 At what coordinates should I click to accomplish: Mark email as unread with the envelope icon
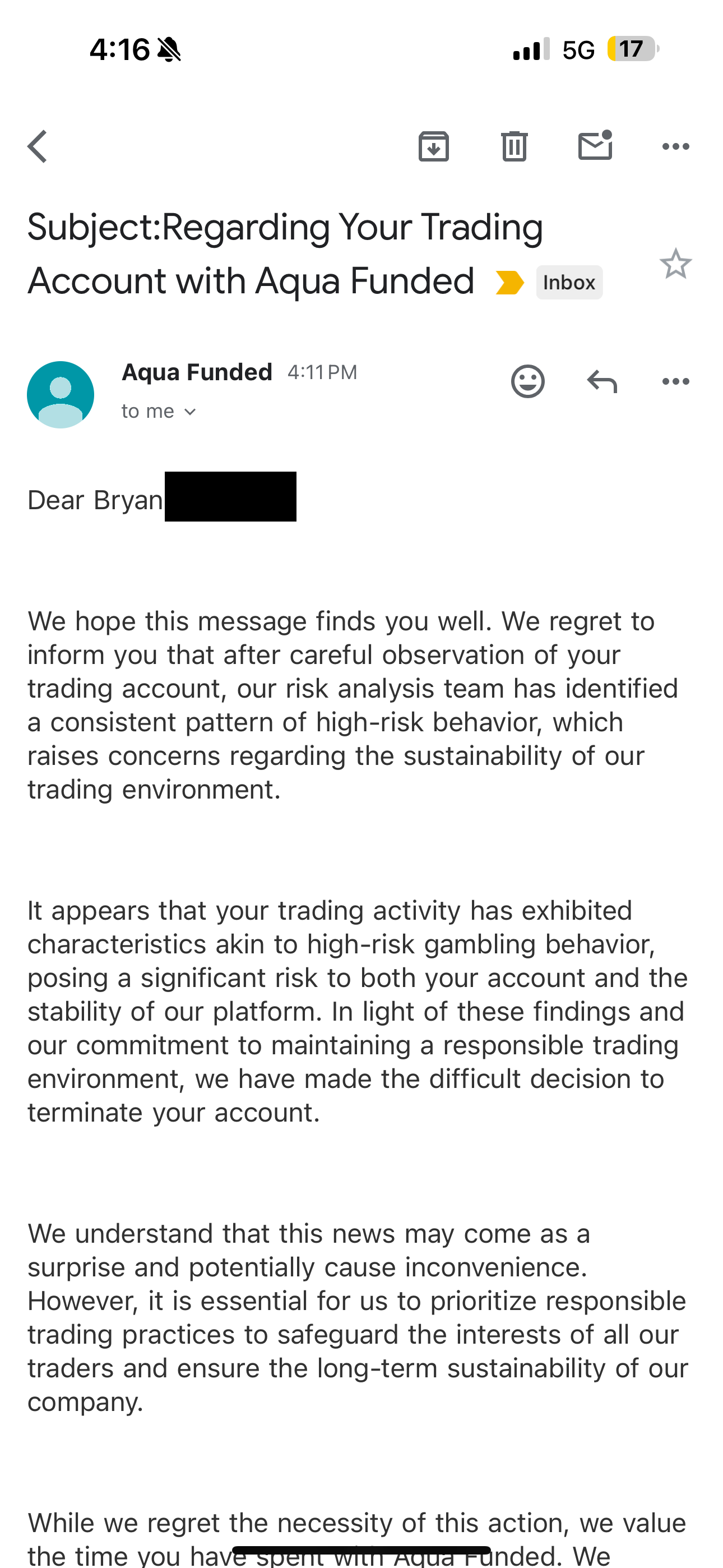click(595, 145)
